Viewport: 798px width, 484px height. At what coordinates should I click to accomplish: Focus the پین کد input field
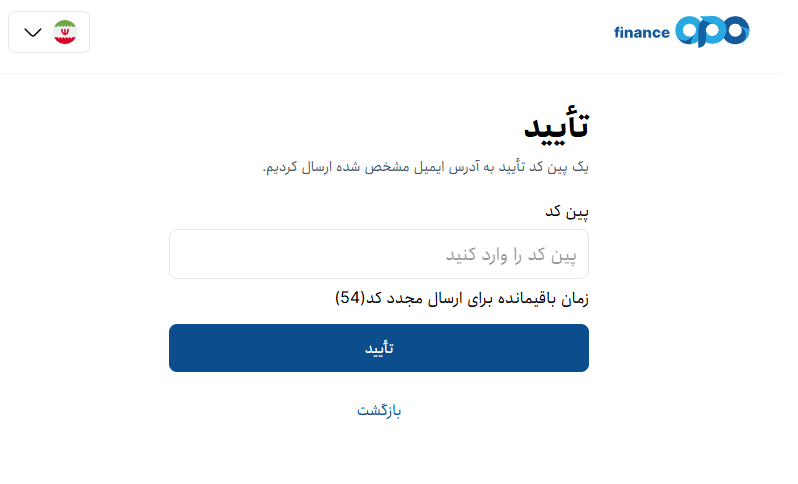click(378, 254)
